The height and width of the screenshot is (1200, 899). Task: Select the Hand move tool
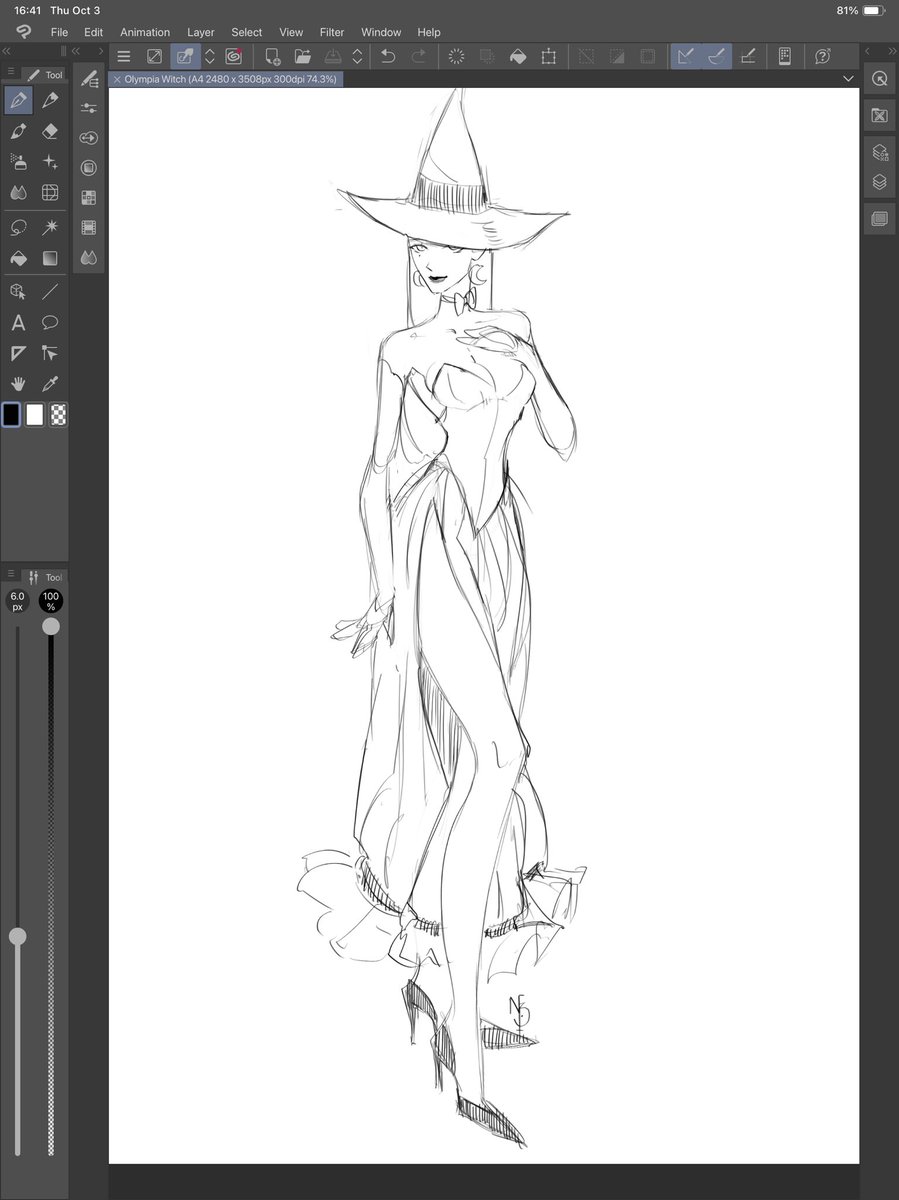pos(18,384)
